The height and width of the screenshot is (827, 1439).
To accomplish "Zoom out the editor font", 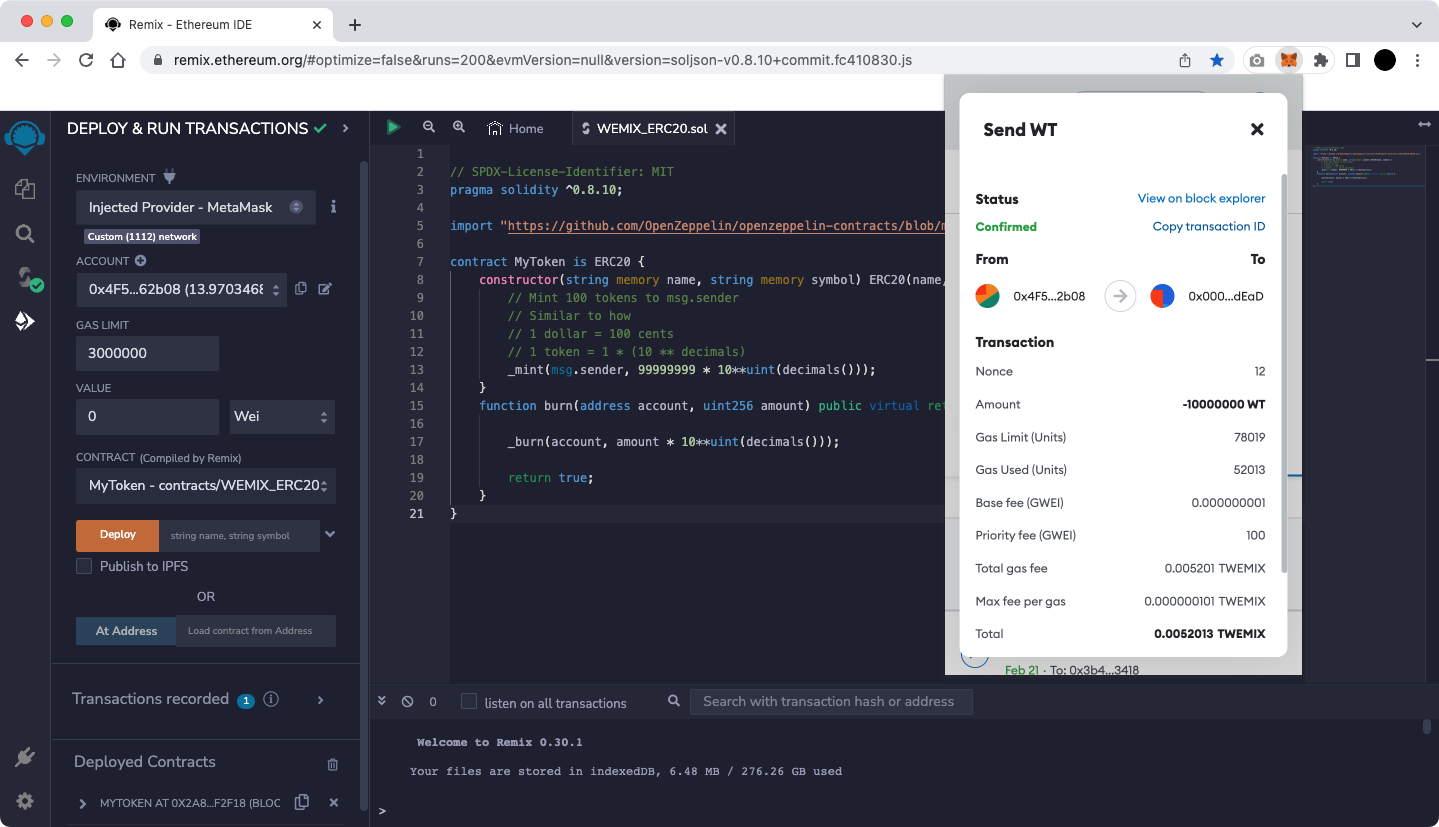I will point(429,127).
